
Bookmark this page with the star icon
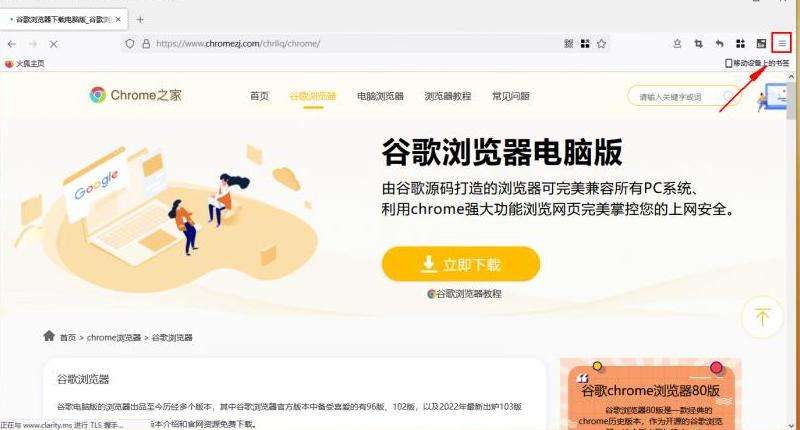[x=602, y=44]
